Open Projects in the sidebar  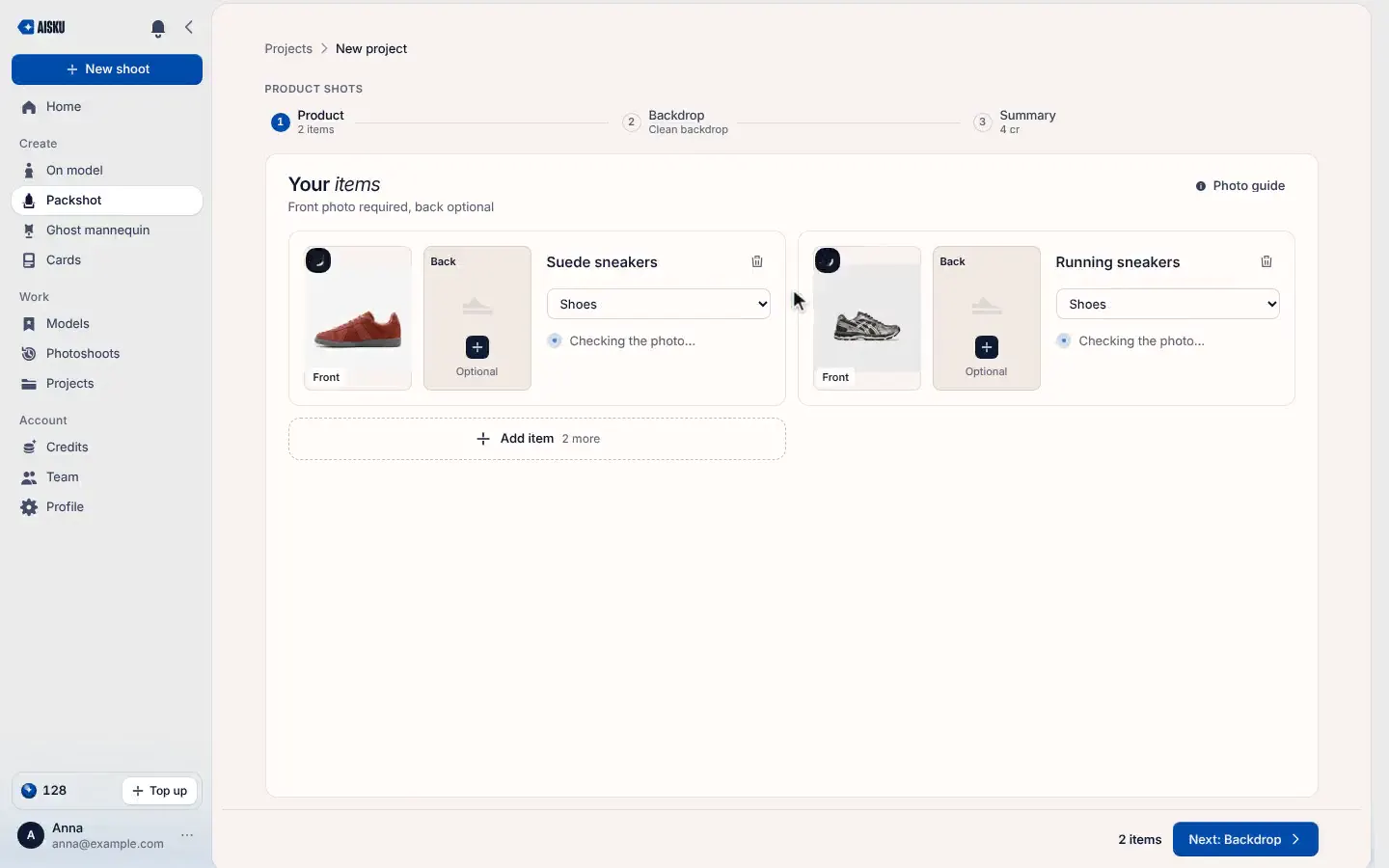(107, 384)
